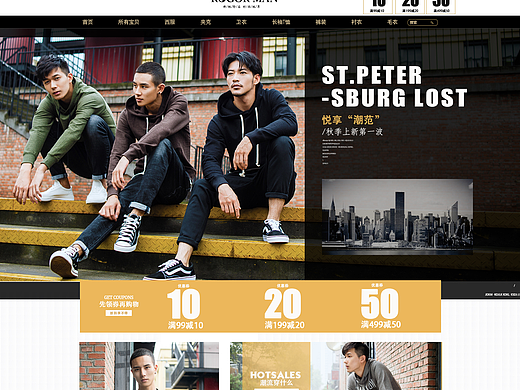
Task: Select the 卫衣 hoodies menu item
Action: pyautogui.click(x=241, y=22)
